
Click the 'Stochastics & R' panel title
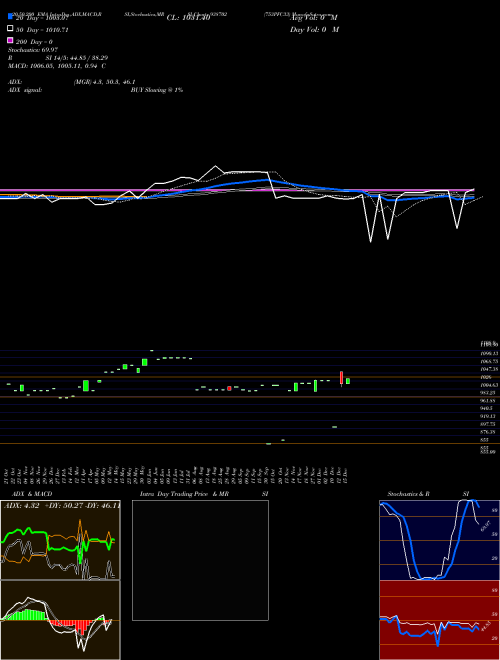(x=408, y=494)
